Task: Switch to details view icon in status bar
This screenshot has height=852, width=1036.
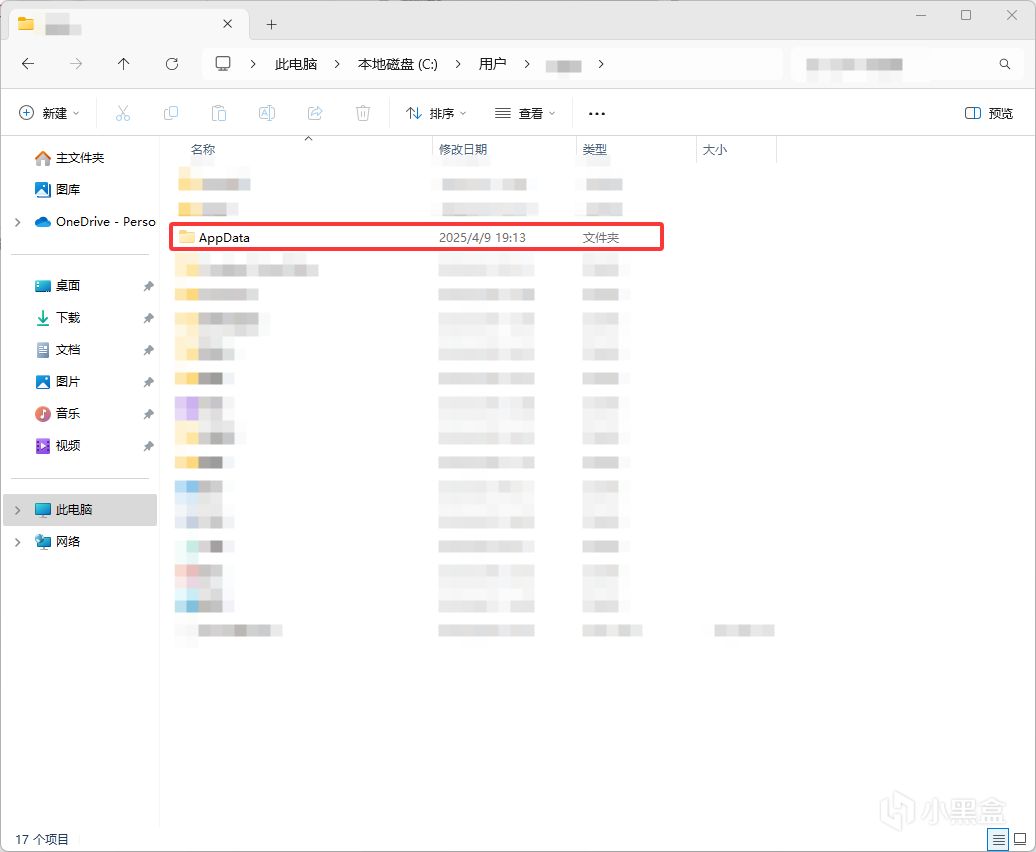Action: pyautogui.click(x=998, y=839)
